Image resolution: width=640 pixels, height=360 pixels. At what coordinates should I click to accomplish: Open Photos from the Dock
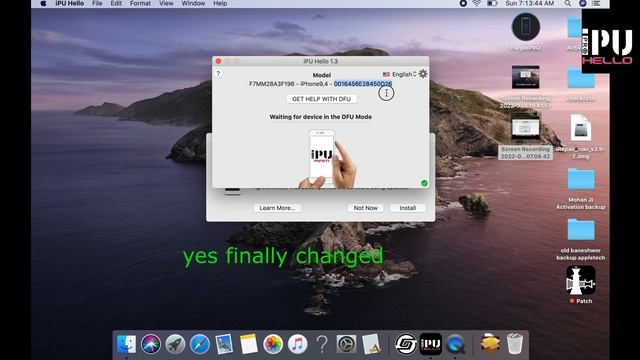pyautogui.click(x=273, y=344)
